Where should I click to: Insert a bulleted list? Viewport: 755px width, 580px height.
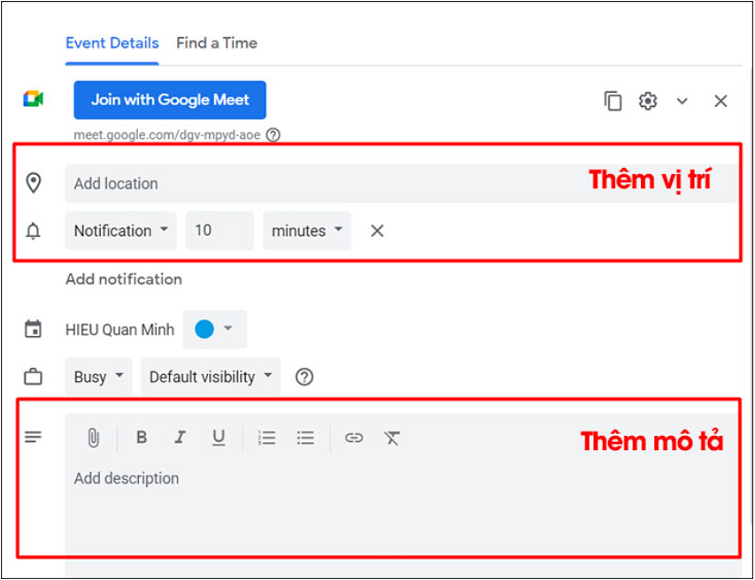305,438
